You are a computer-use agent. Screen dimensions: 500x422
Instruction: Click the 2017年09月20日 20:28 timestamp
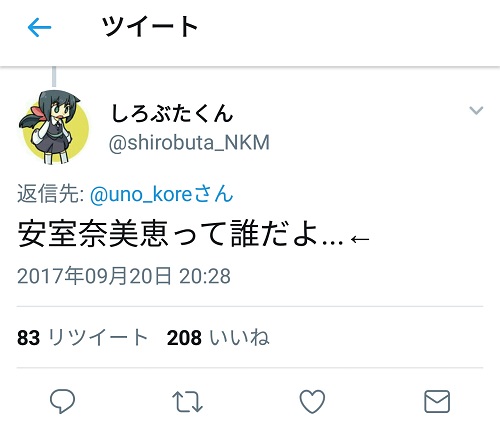coord(124,276)
